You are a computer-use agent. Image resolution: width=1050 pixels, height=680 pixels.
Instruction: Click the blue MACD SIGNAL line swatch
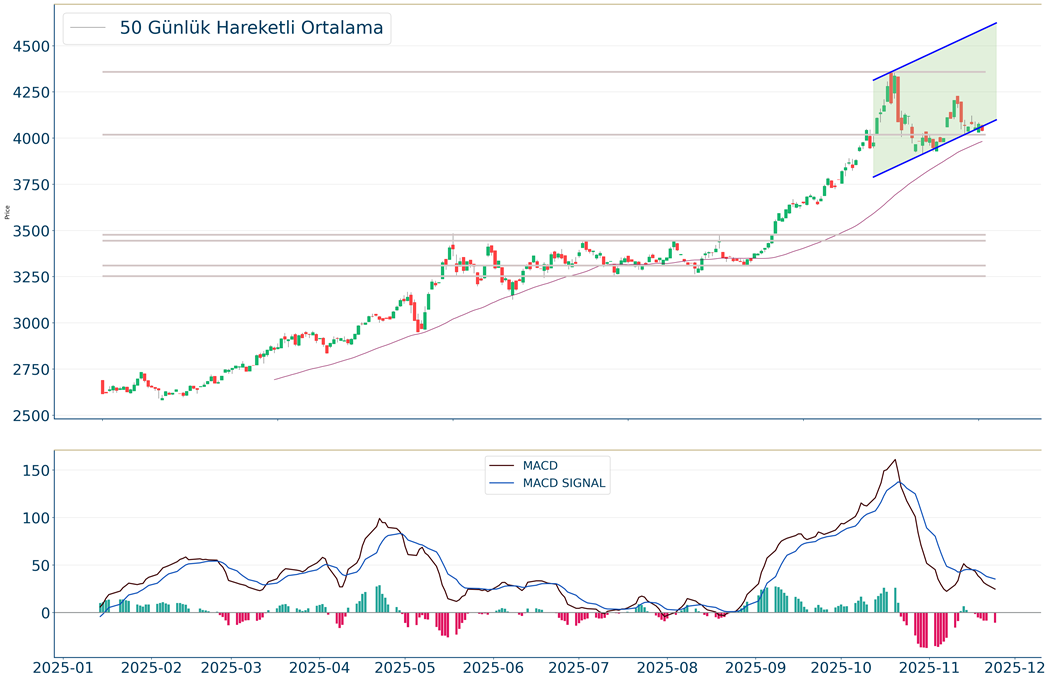click(x=500, y=483)
